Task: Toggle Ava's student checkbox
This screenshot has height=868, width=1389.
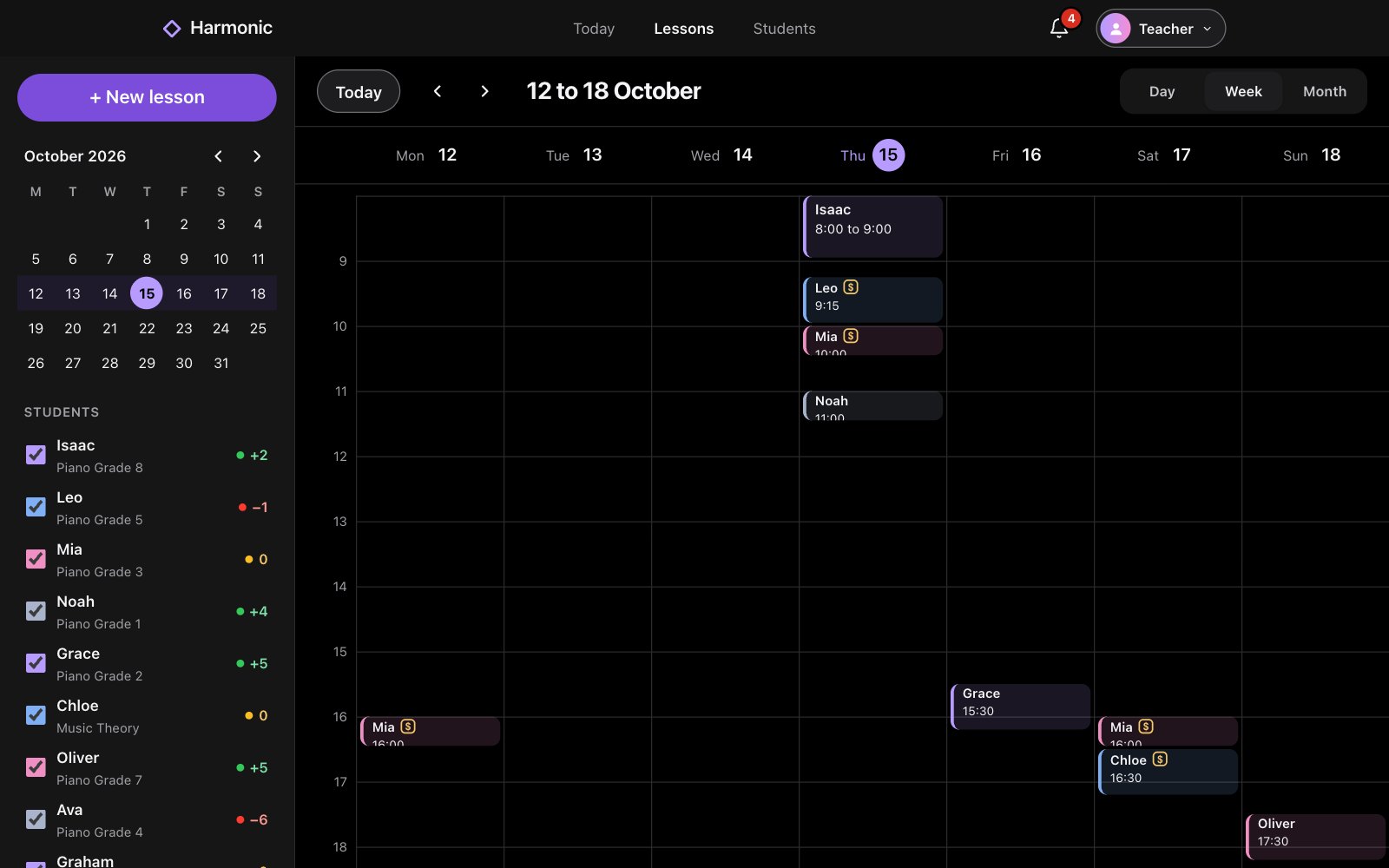Action: pos(36,819)
